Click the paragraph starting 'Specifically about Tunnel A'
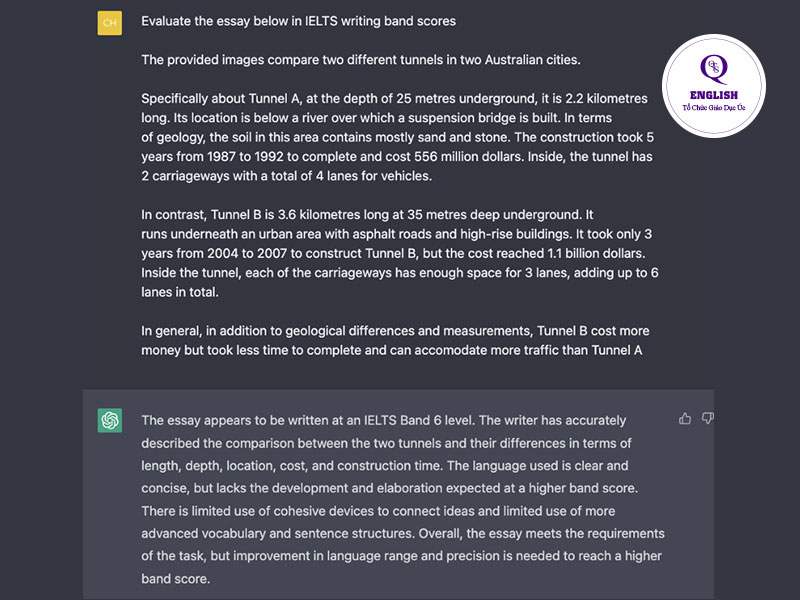This screenshot has width=800, height=600. (x=397, y=137)
